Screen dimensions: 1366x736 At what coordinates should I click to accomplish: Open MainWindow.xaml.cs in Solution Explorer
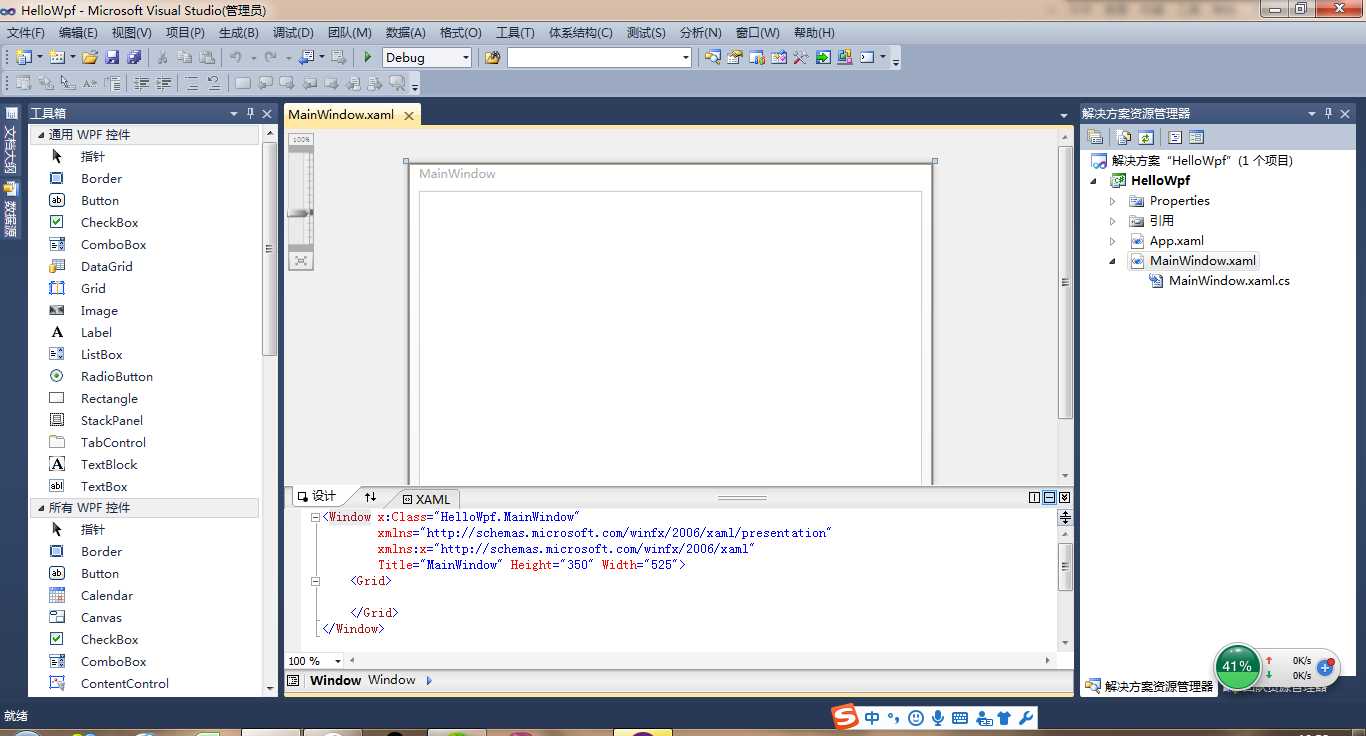(x=1229, y=281)
